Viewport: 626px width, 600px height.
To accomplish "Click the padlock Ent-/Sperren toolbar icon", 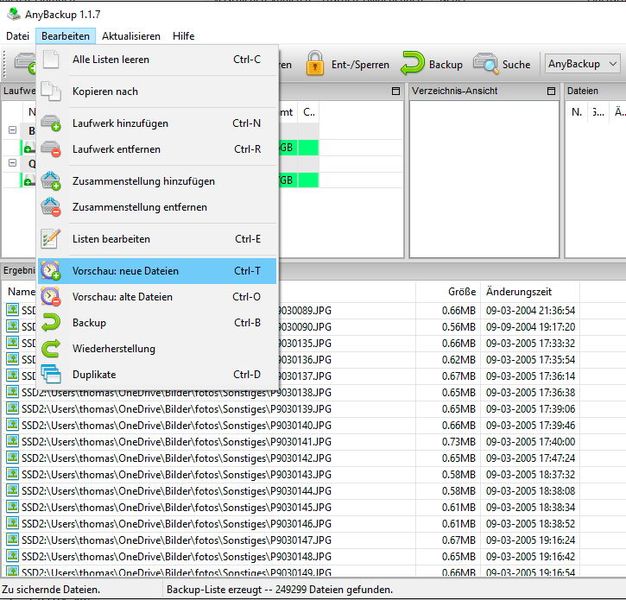I will tap(315, 63).
